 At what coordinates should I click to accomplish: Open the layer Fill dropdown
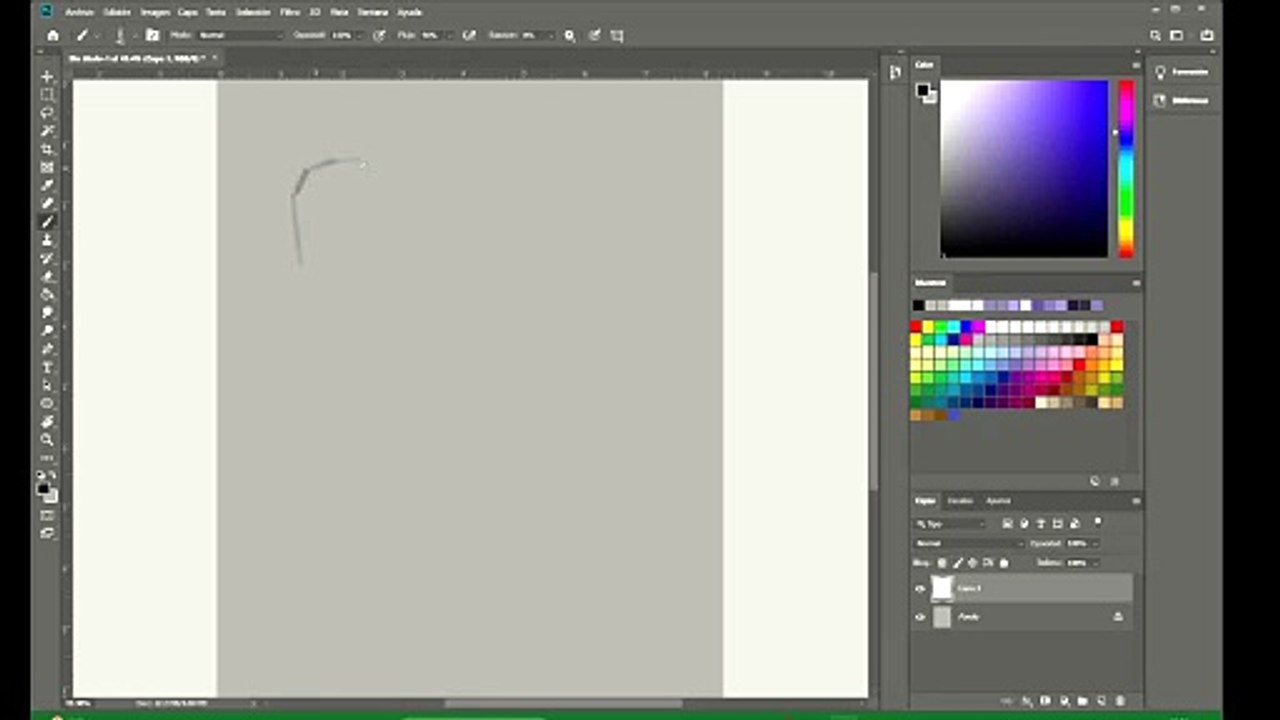pos(1095,563)
